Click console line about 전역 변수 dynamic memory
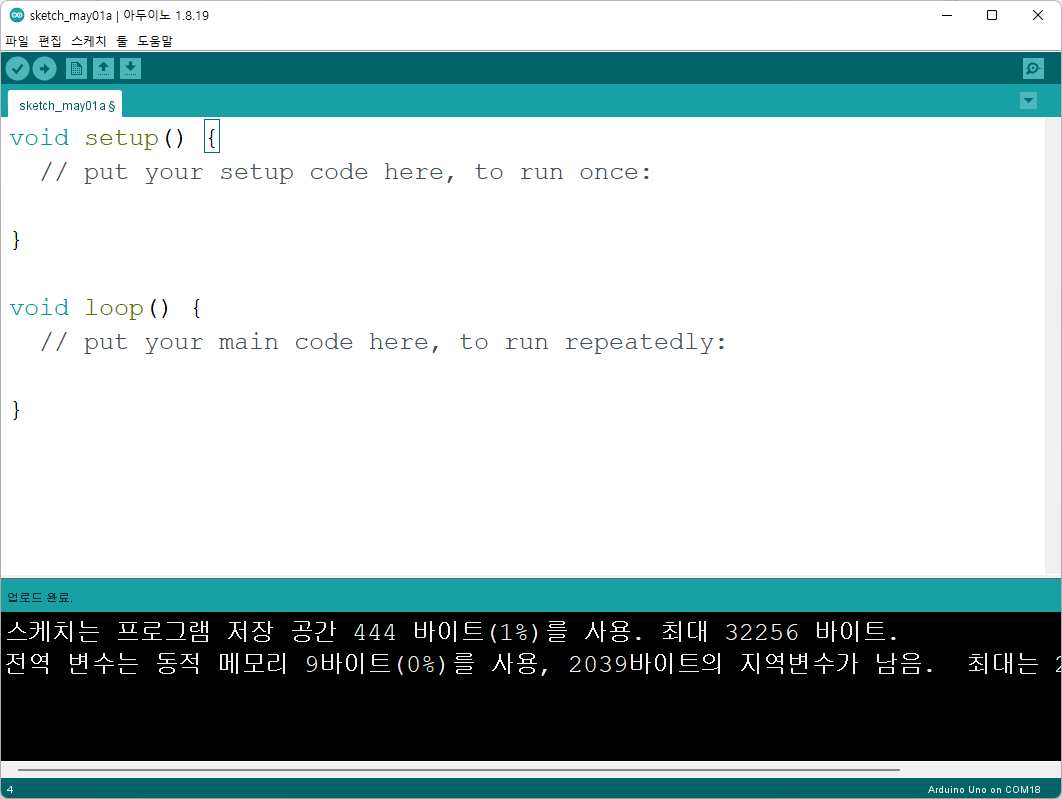Screen dimensions: 1062x799 pos(531,664)
